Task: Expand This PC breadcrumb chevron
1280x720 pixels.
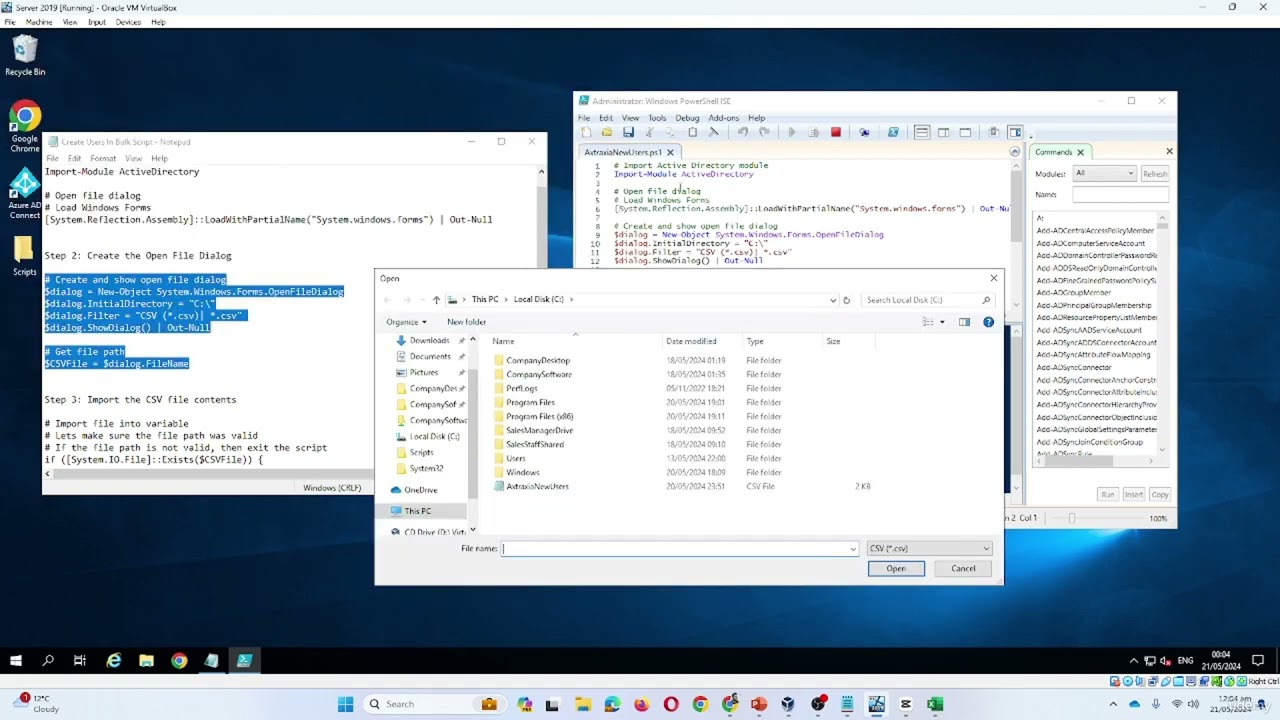Action: 505,300
